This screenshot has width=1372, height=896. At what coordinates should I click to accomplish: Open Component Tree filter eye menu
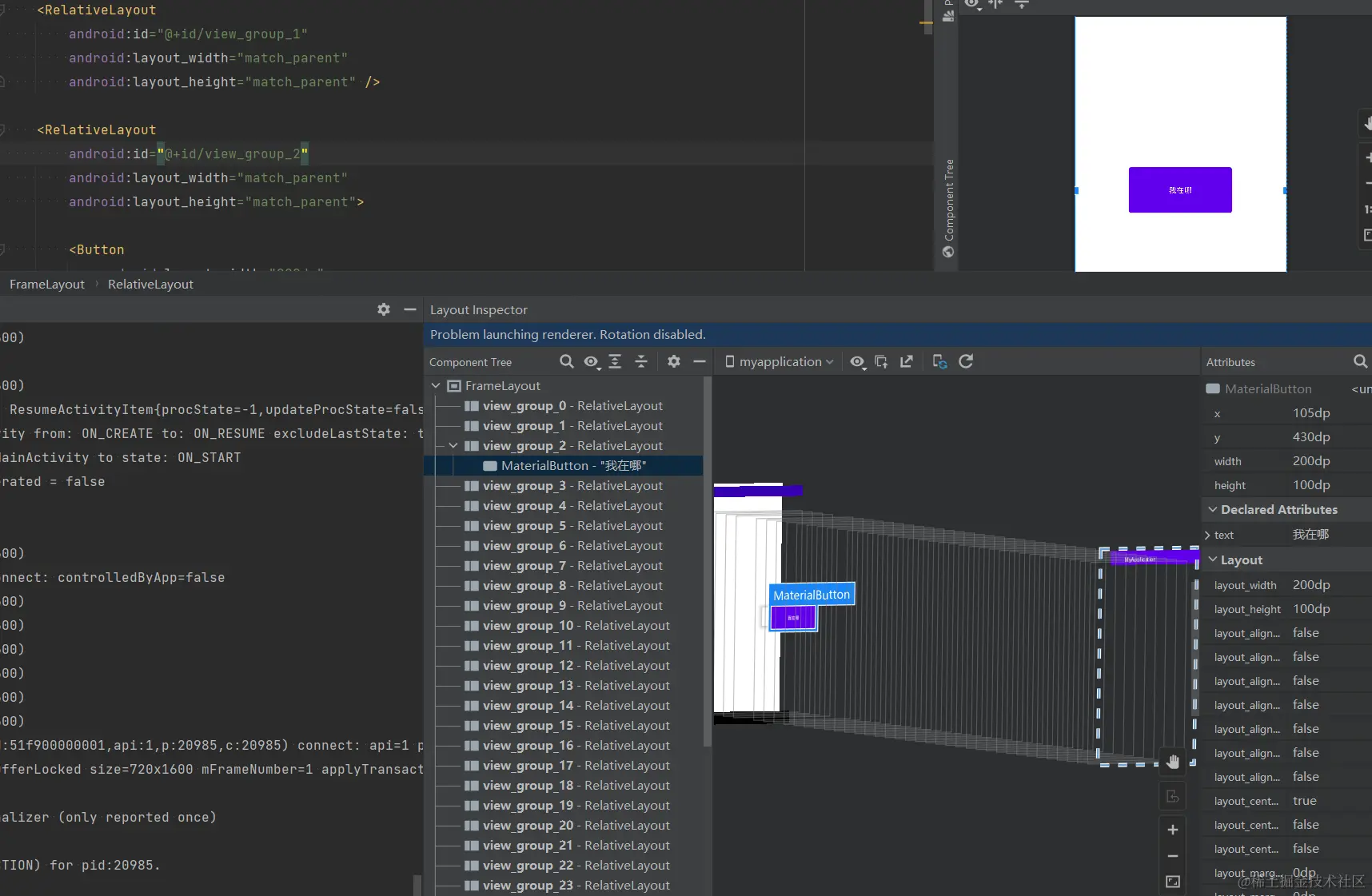point(592,362)
